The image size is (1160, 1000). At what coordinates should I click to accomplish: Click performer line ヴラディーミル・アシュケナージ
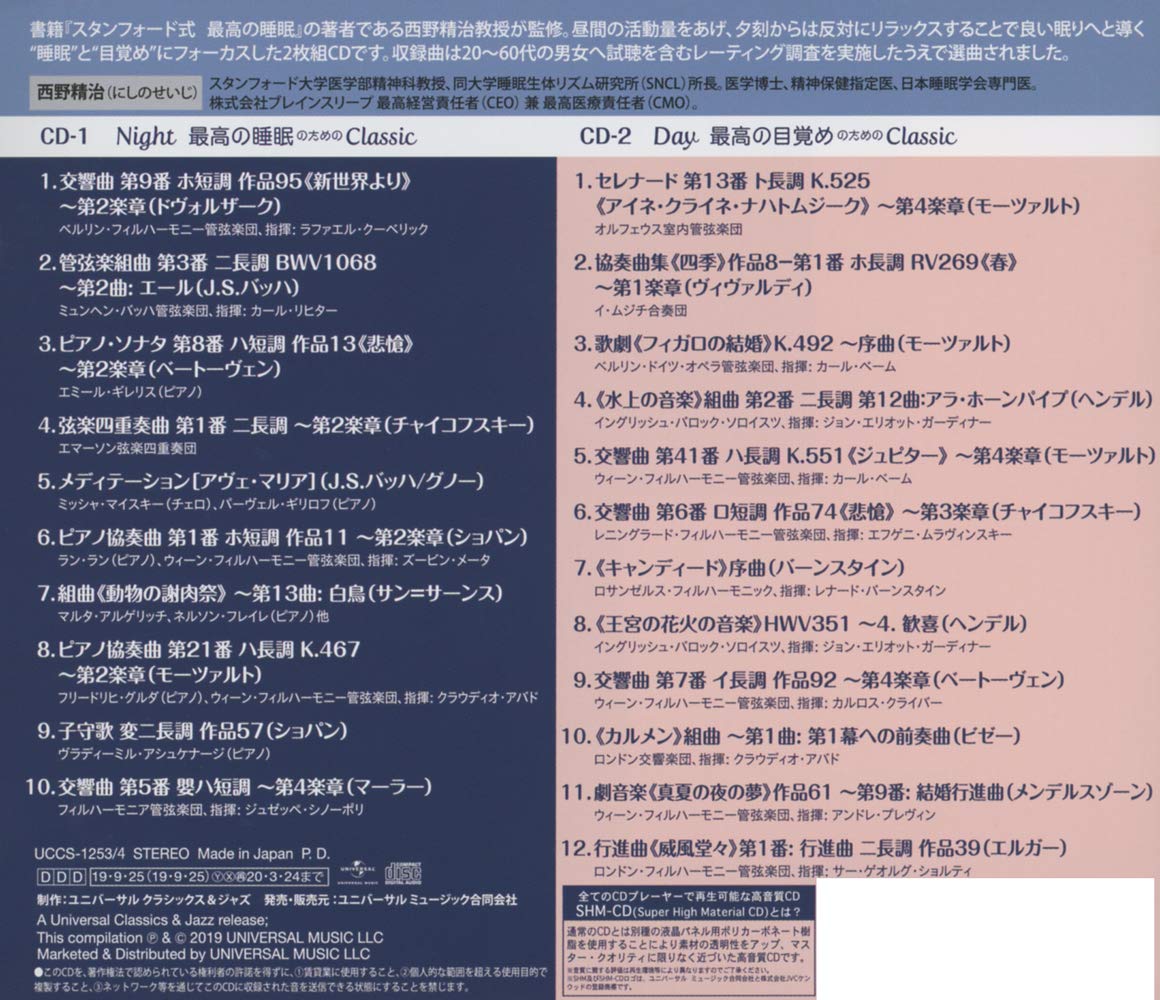pos(163,754)
